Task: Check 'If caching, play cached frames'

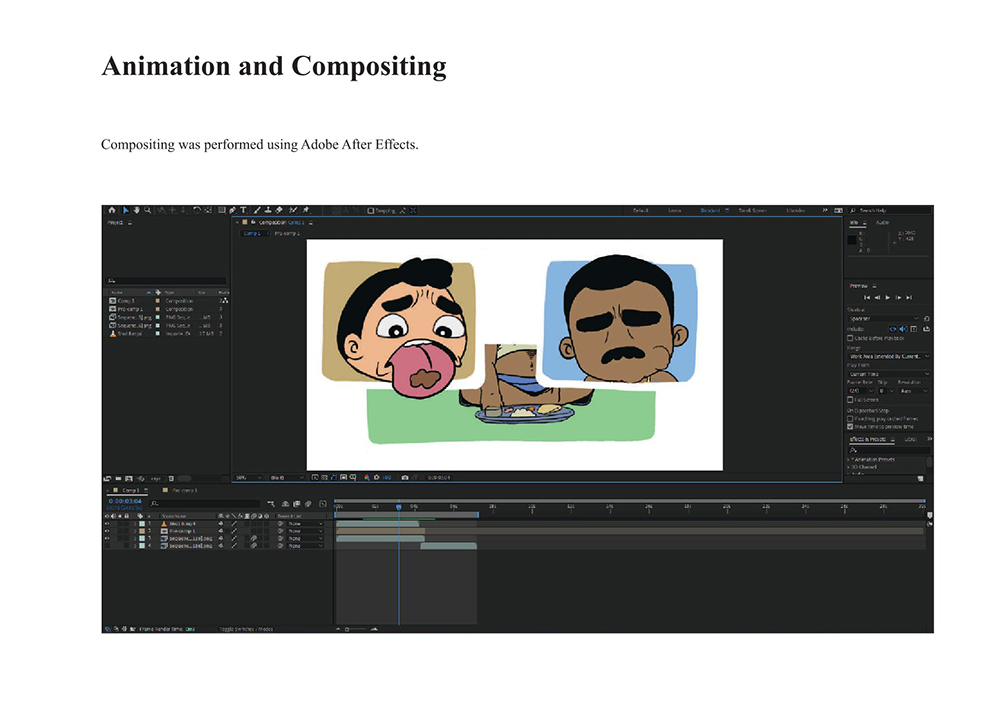Action: click(850, 419)
